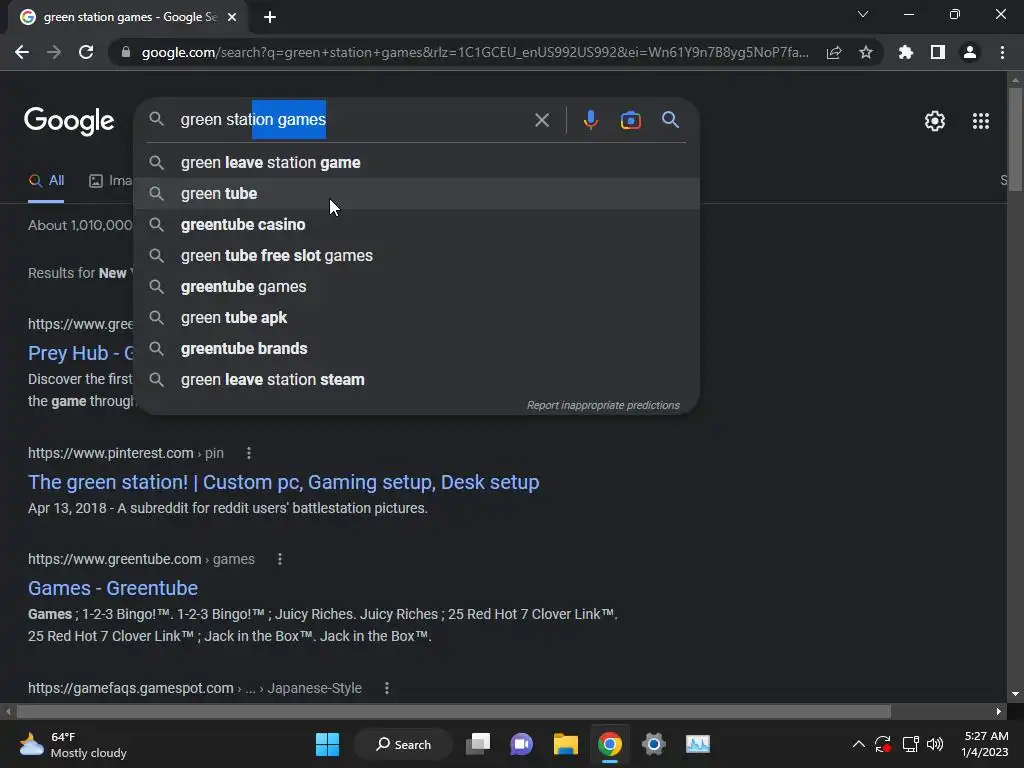Open a new browser tab

(x=270, y=17)
